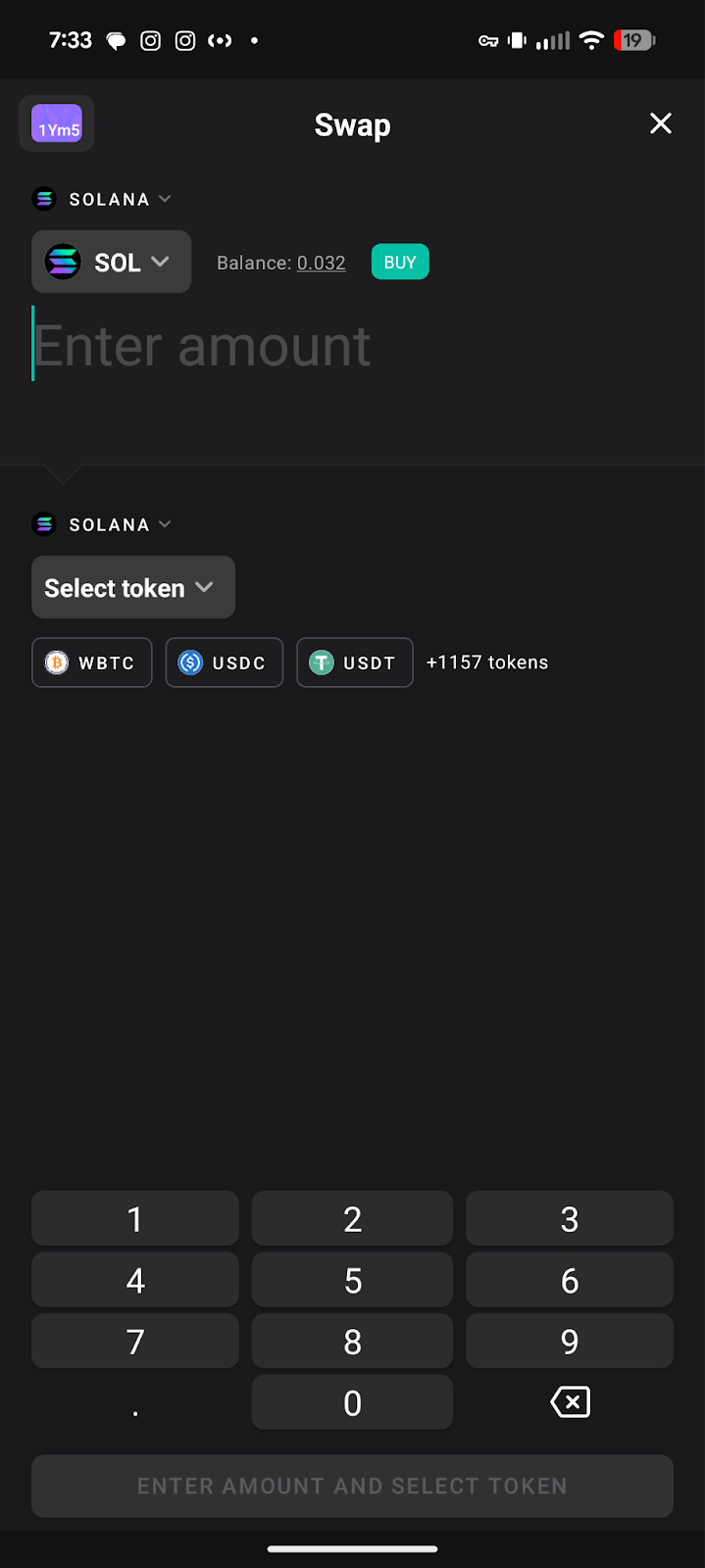Tap the 0.032 balance link

[x=321, y=263]
